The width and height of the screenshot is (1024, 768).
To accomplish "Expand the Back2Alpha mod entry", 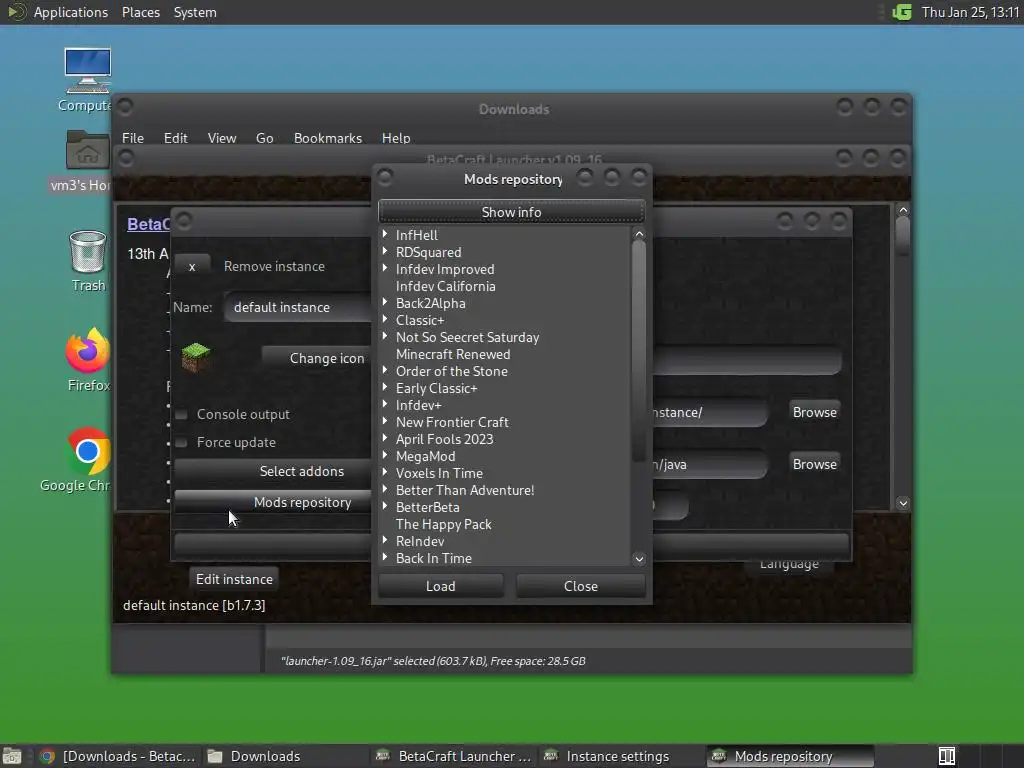I will coord(385,302).
